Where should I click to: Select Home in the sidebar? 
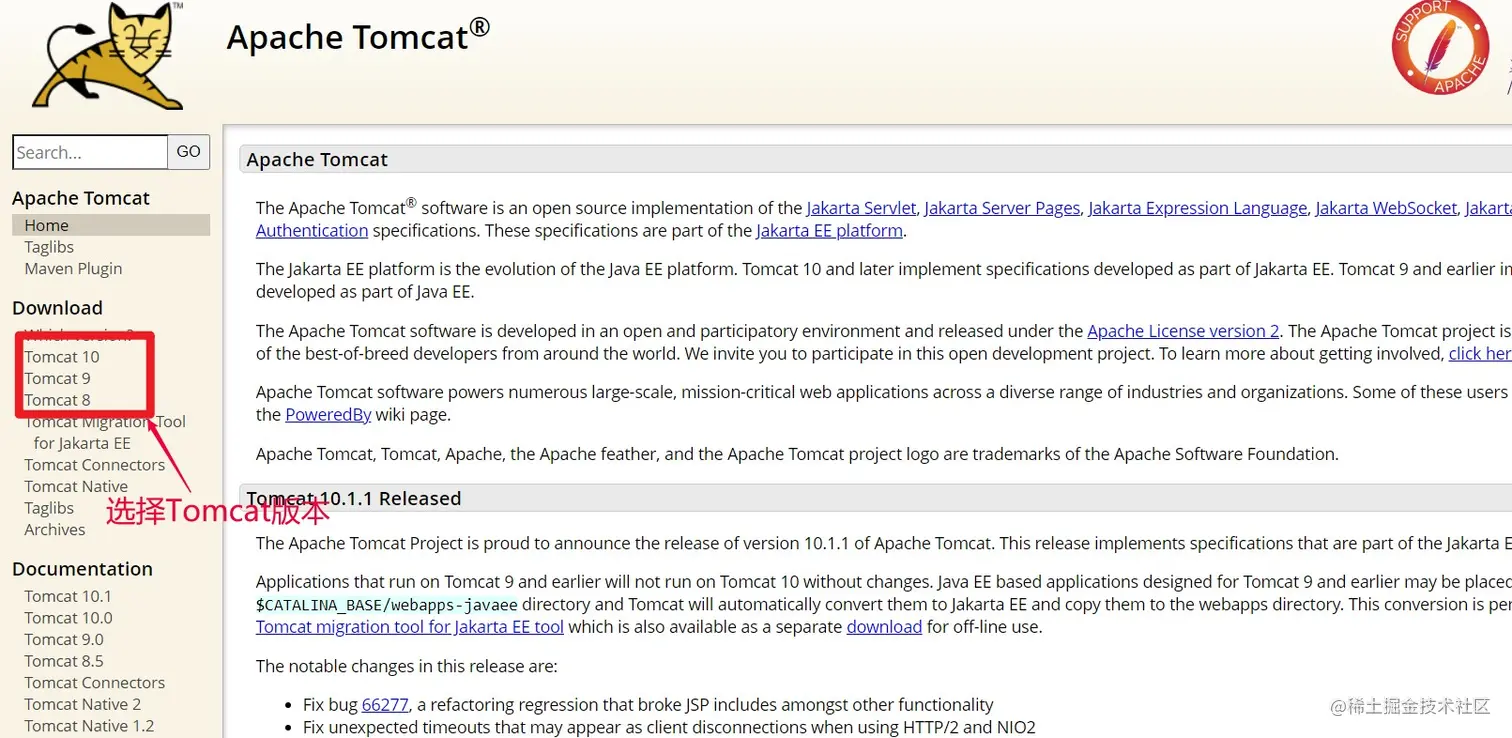point(111,225)
